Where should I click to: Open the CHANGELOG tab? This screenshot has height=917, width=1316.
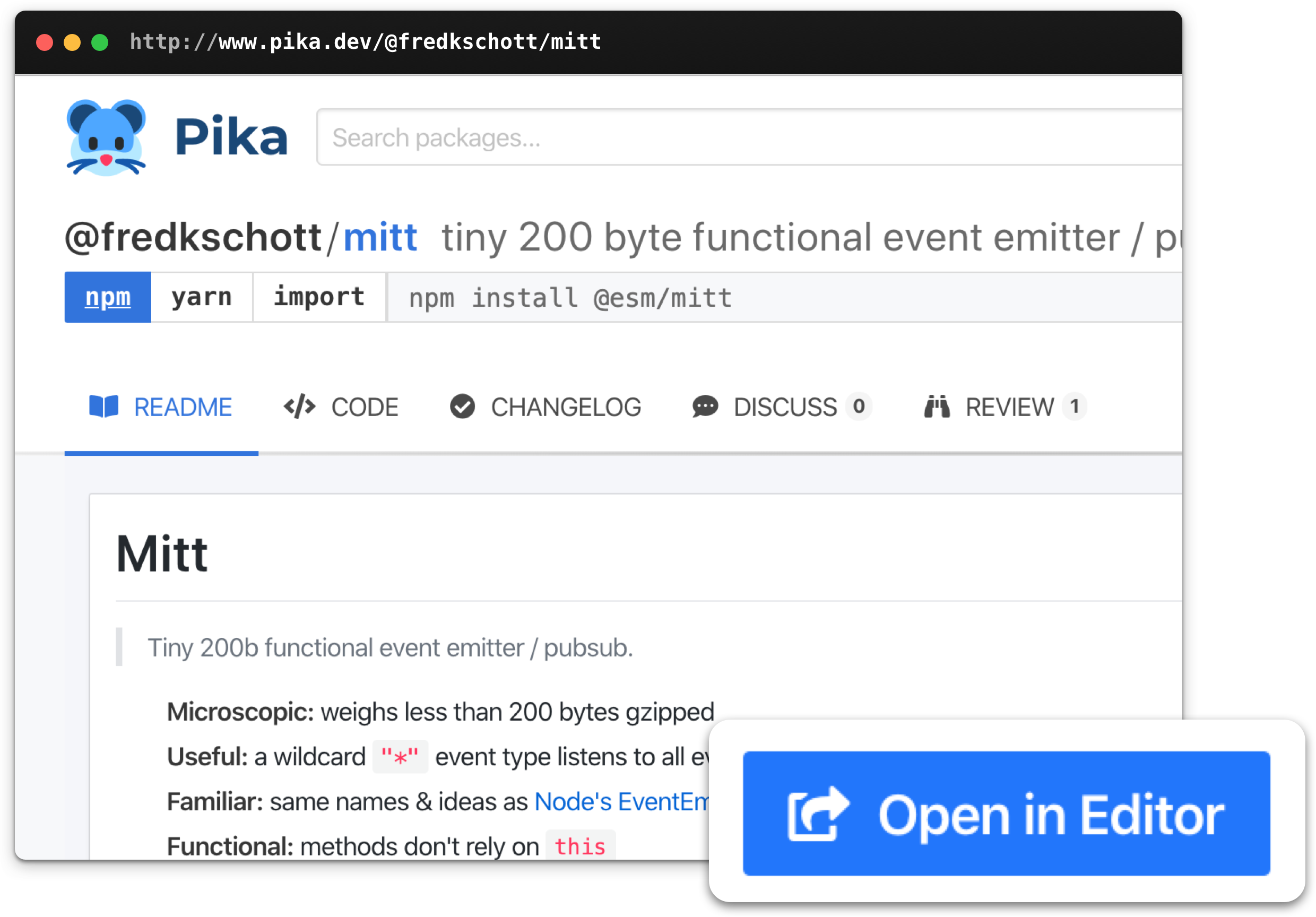(x=546, y=408)
